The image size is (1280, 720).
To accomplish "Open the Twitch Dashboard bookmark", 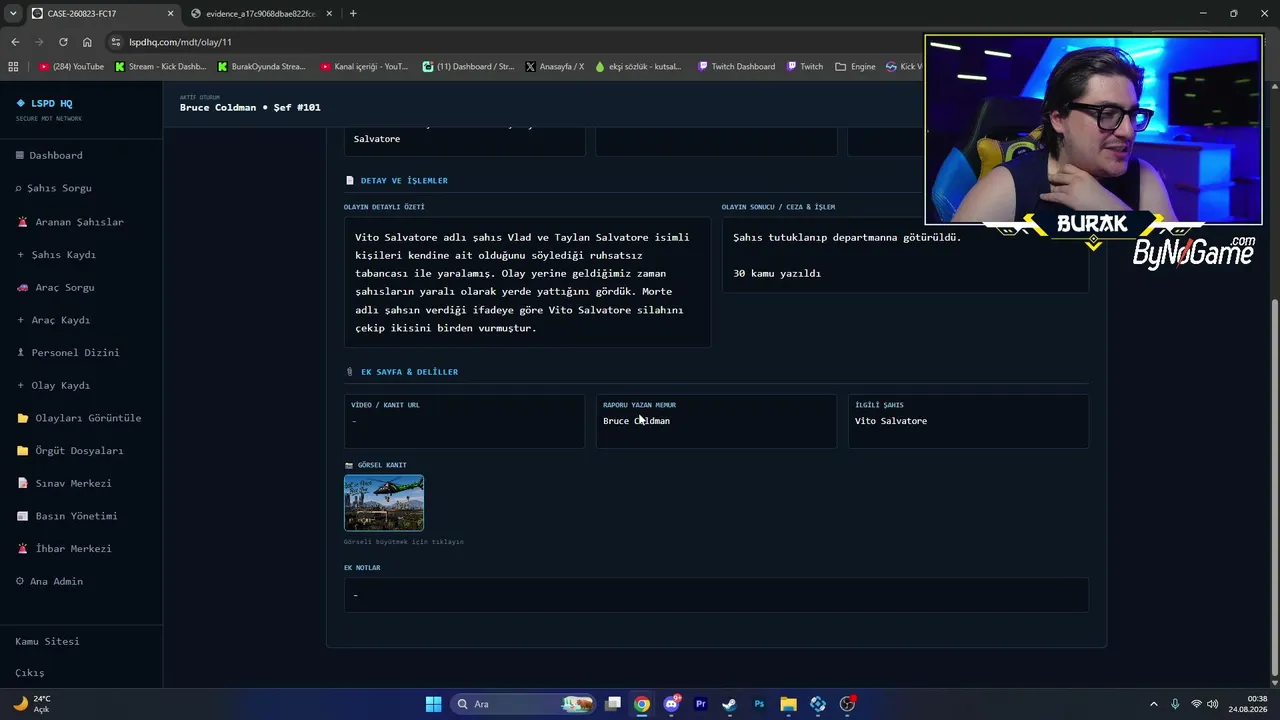I will [736, 67].
